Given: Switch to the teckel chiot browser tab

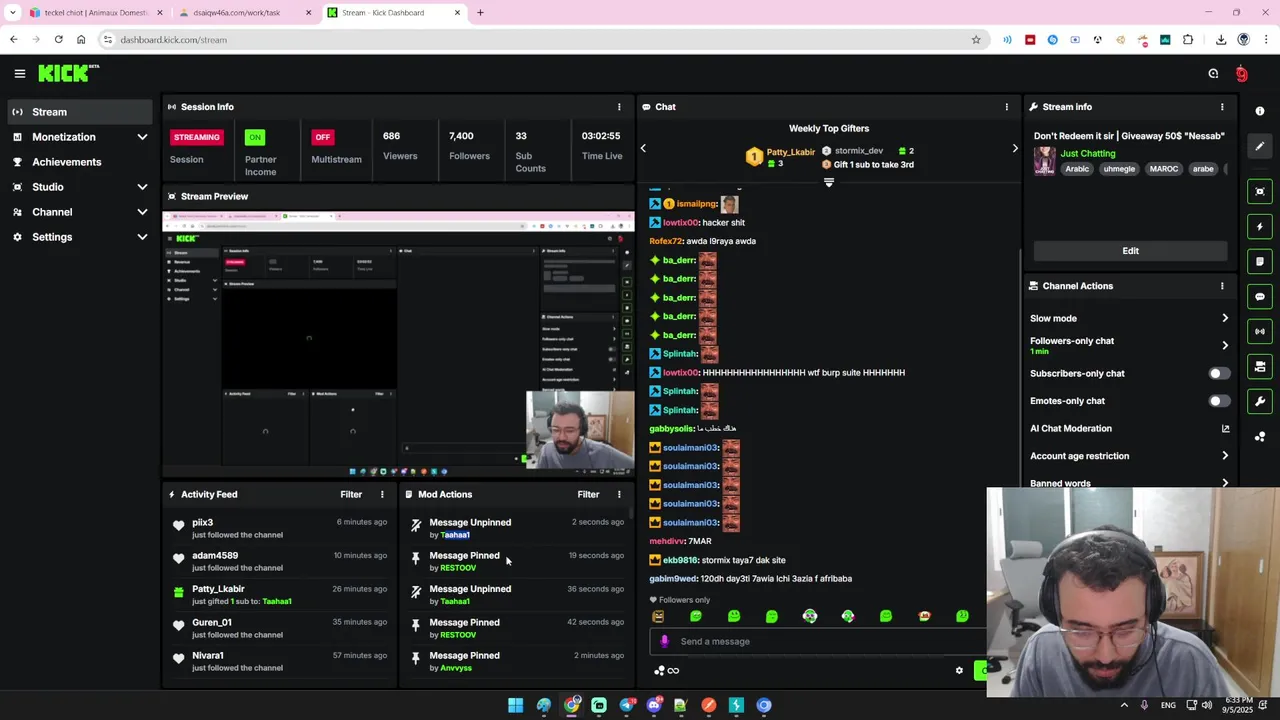Looking at the screenshot, I should (x=94, y=13).
